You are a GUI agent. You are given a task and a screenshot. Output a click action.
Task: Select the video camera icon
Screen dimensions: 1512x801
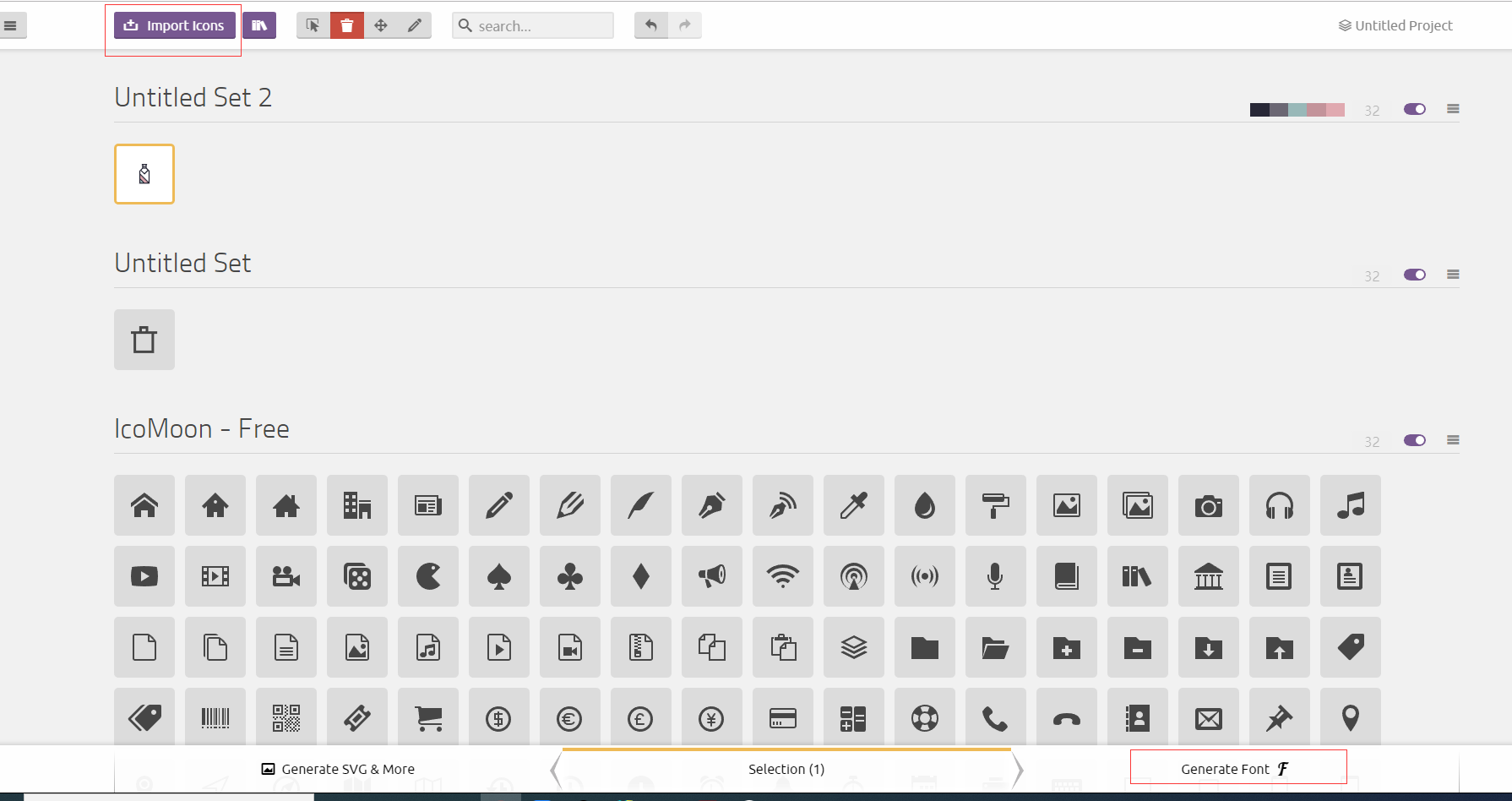[x=286, y=576]
